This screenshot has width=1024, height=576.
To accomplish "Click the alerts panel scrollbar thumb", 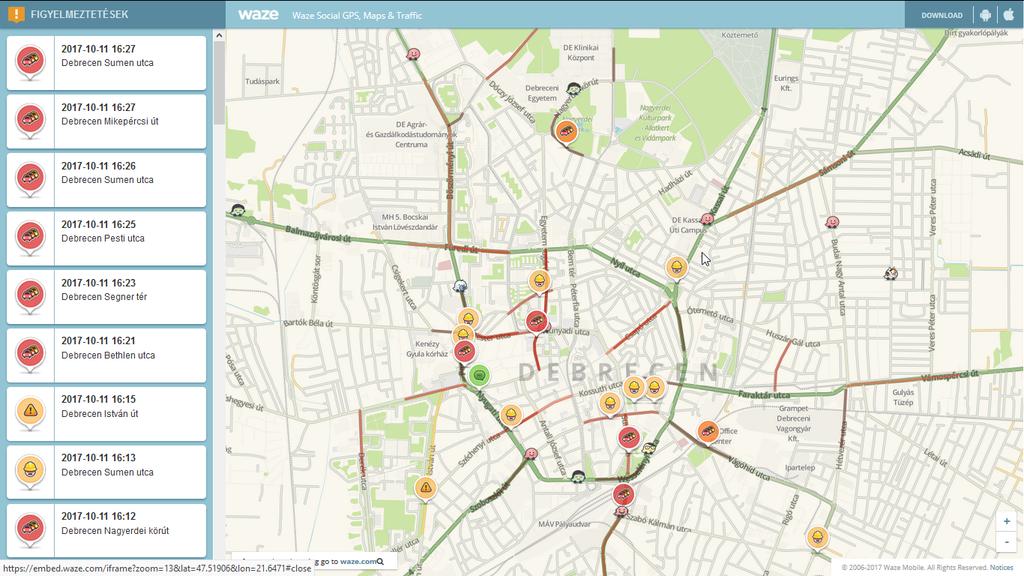I will point(219,83).
